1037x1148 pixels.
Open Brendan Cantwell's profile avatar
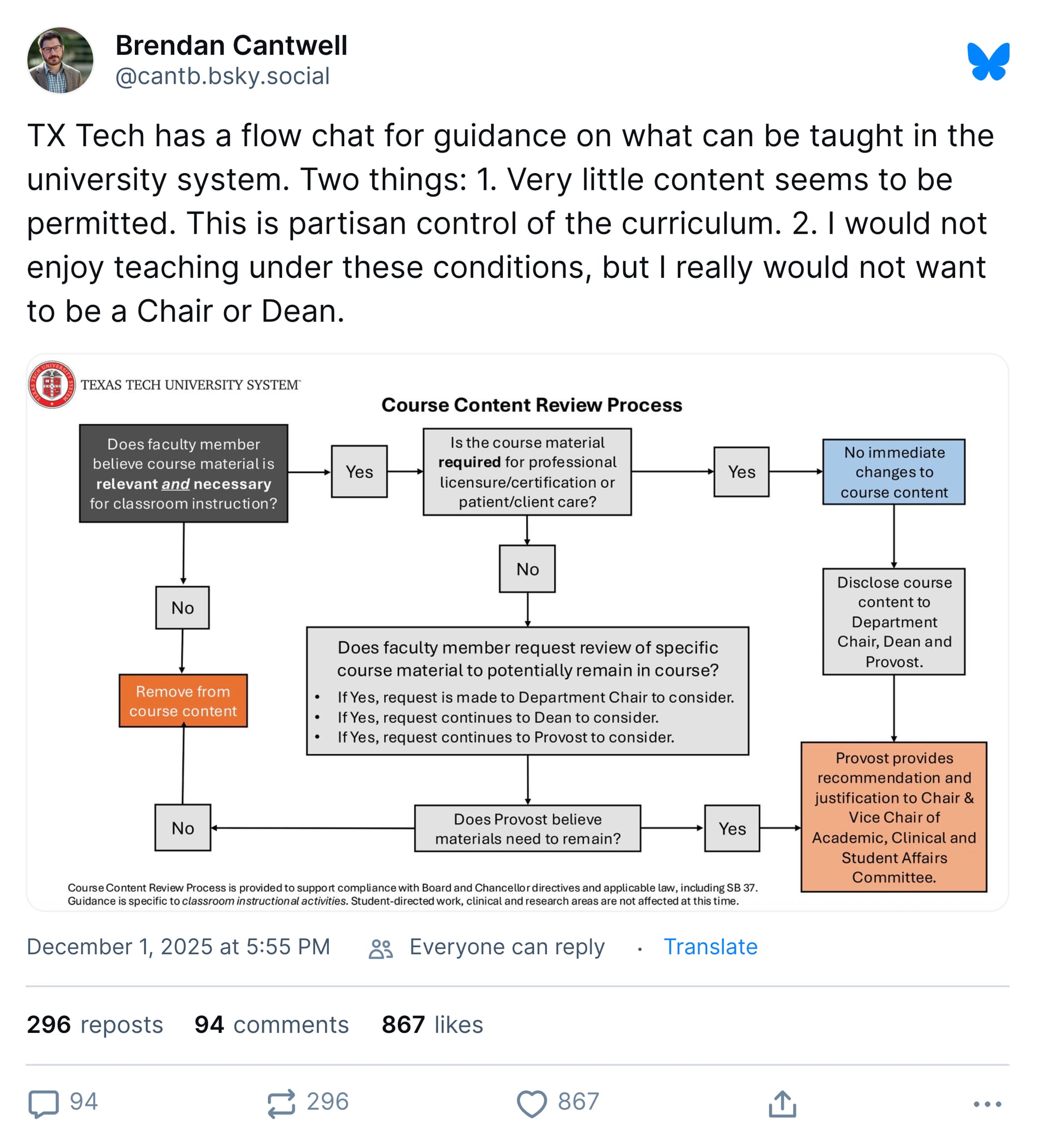60,60
